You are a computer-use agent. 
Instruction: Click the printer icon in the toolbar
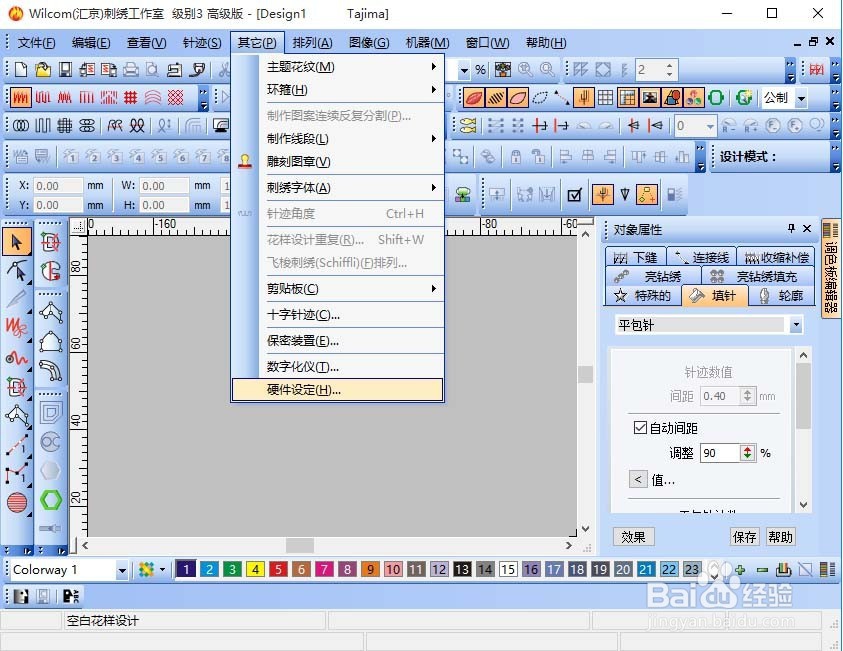(130, 69)
